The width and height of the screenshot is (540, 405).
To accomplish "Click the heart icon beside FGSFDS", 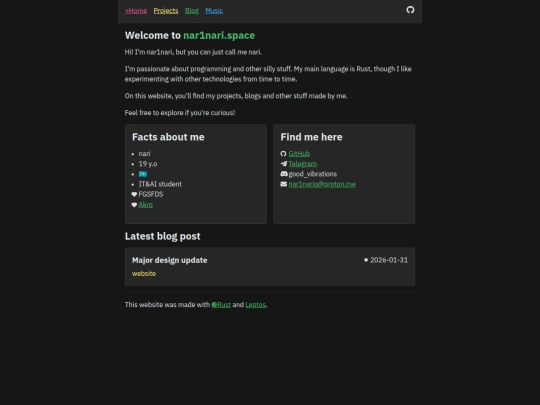I will point(134,194).
